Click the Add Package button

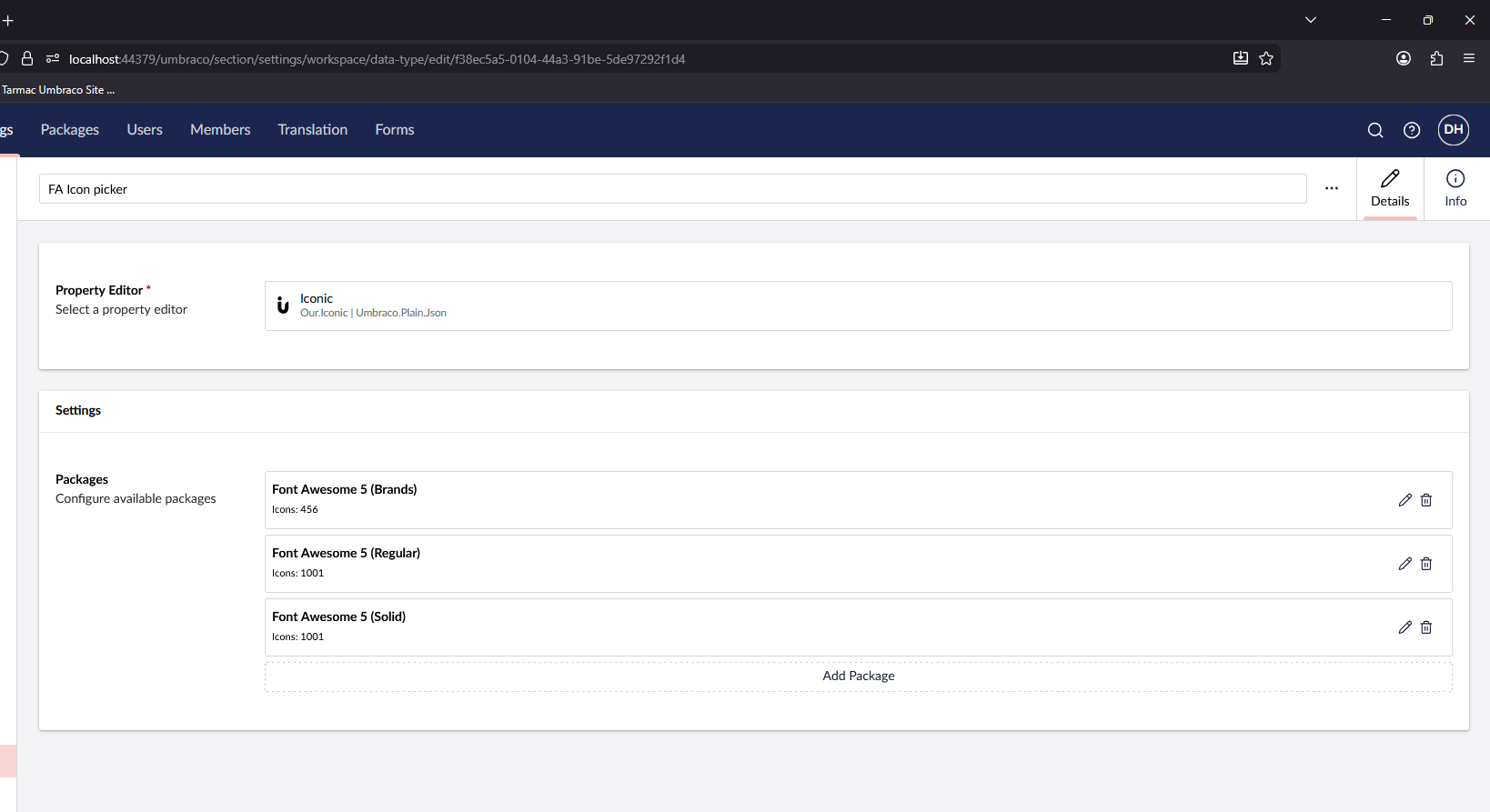pos(858,677)
